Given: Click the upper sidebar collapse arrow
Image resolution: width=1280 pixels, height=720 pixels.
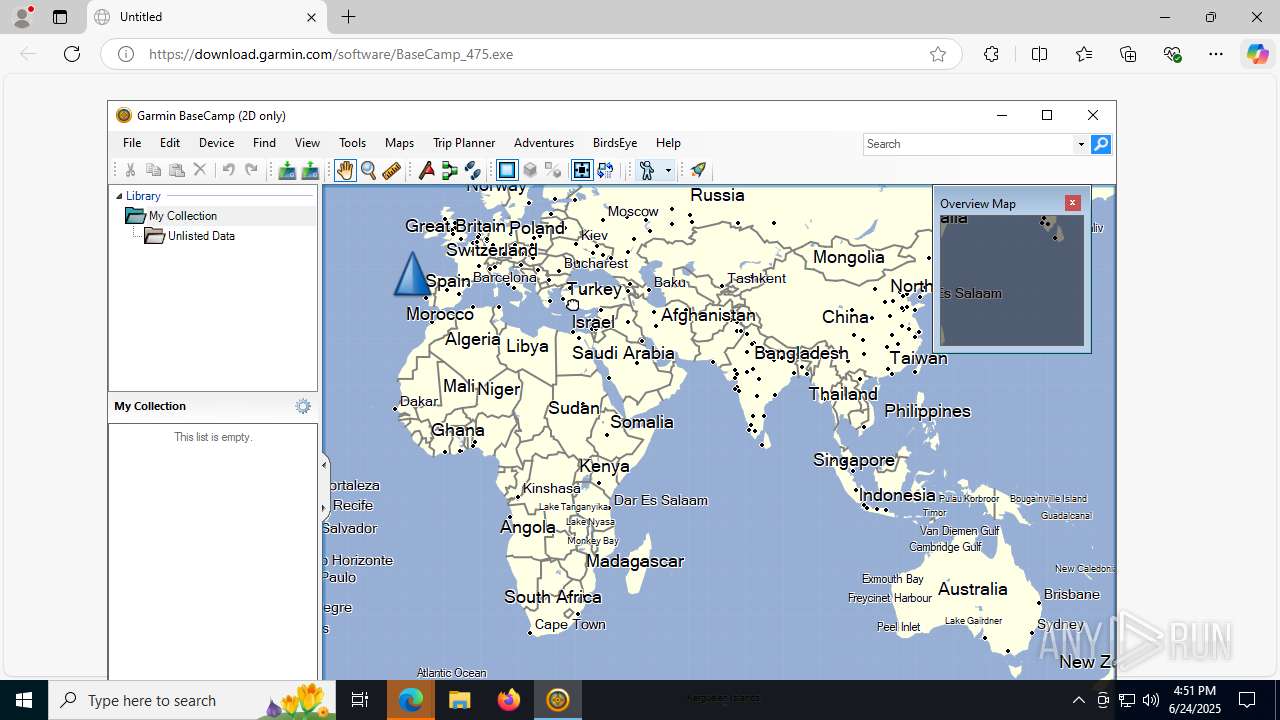Looking at the screenshot, I should (324, 464).
